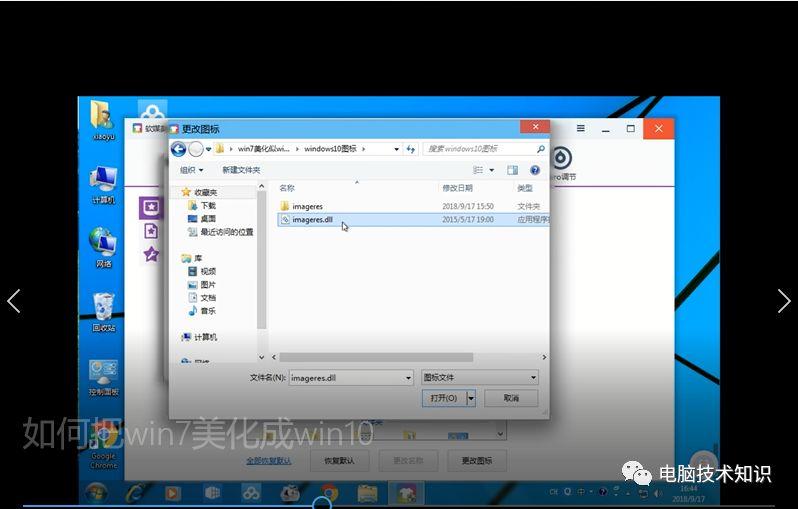Click the 取消 button
The height and width of the screenshot is (509, 798).
[511, 398]
